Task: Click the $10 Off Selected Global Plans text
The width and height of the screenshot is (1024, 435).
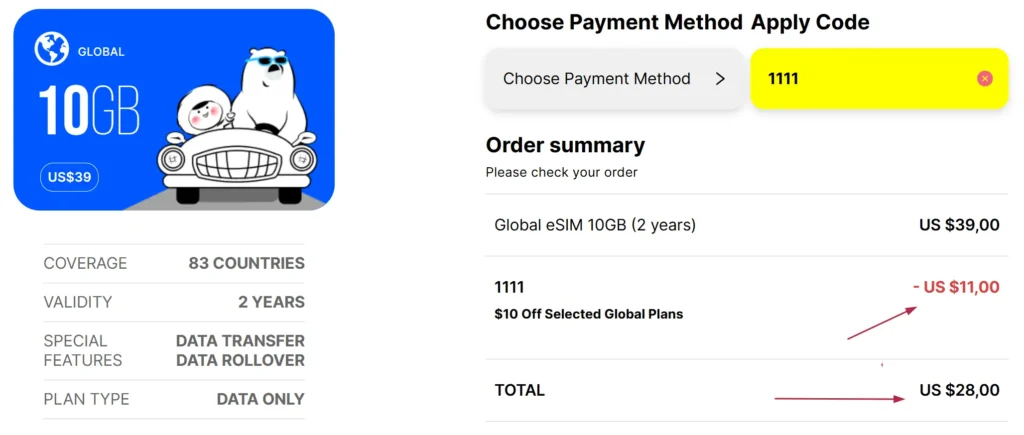Action: [589, 314]
